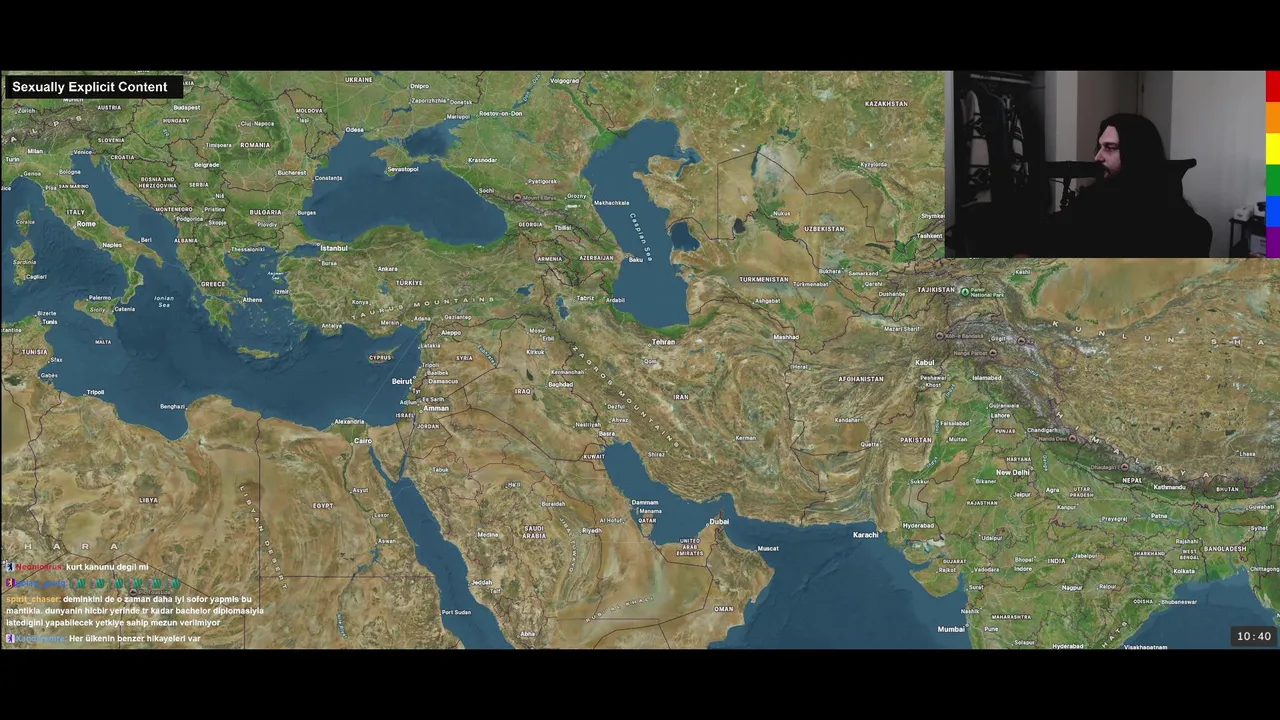
Task: Click the Volgograd city label
Action: coord(564,81)
